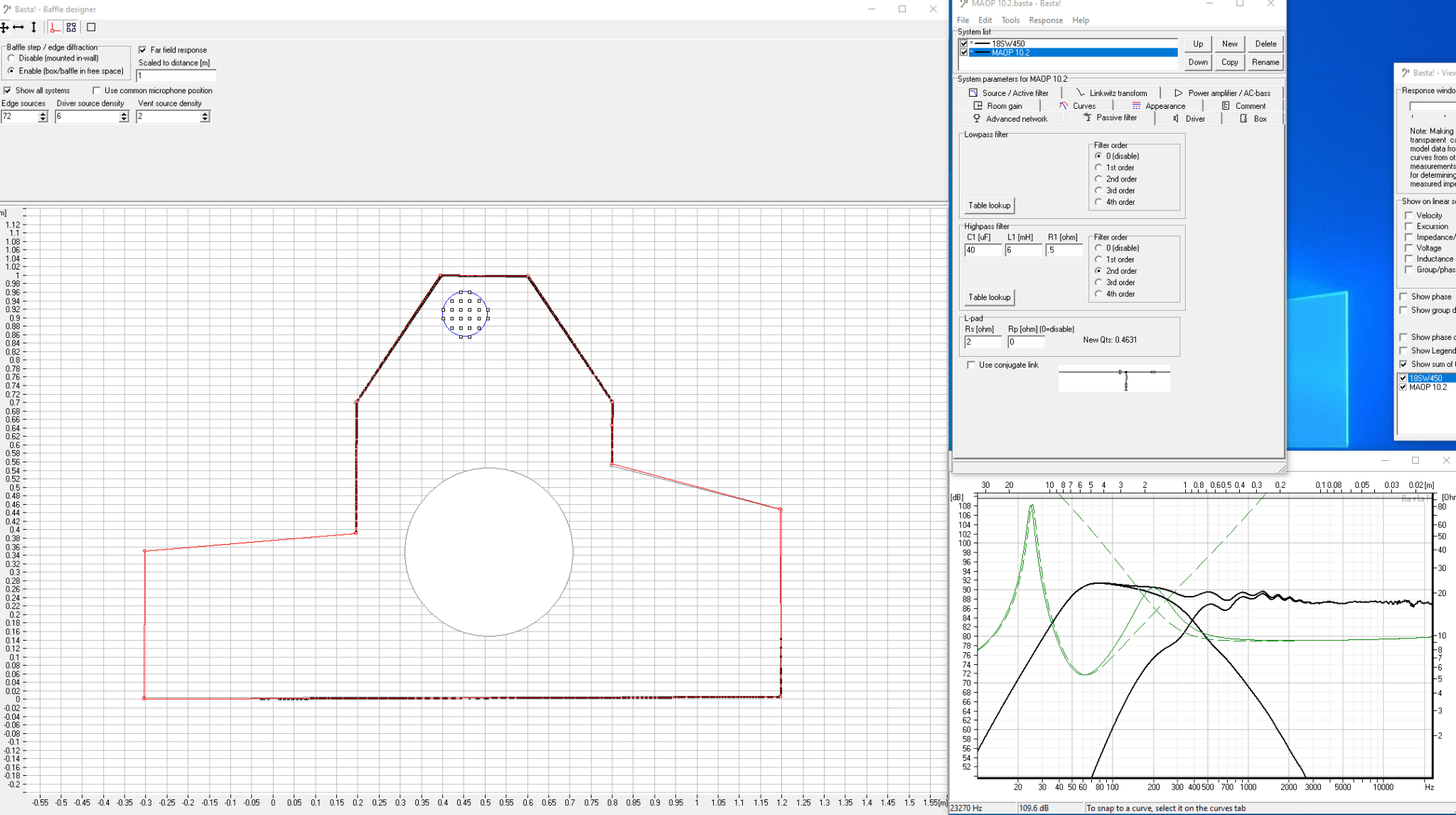This screenshot has width=1456, height=815.
Task: Open the Box tab
Action: (x=1253, y=119)
